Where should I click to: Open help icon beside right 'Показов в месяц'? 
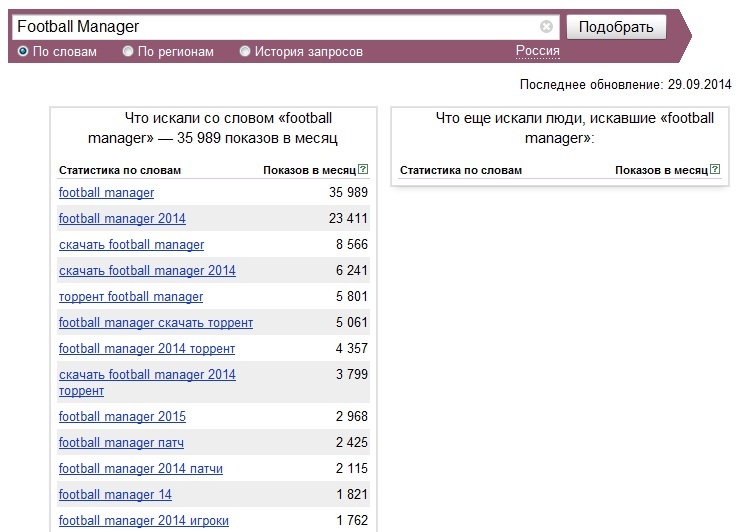[x=715, y=169]
